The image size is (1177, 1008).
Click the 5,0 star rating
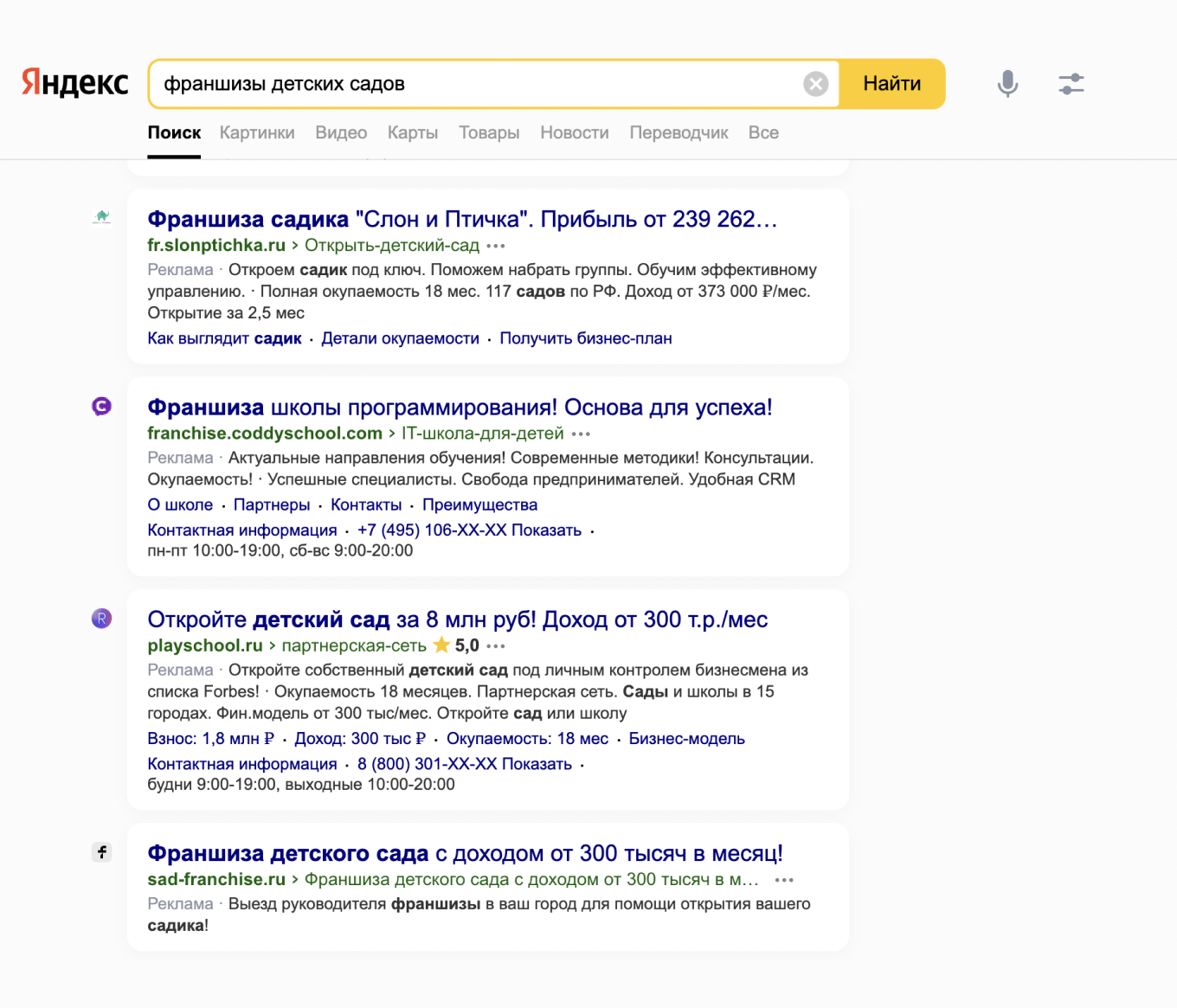[x=456, y=645]
